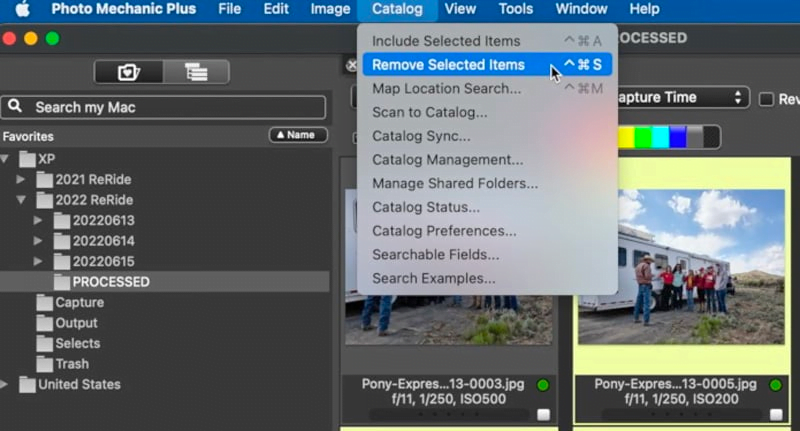
Task: Select the United States folder
Action: click(x=70, y=384)
